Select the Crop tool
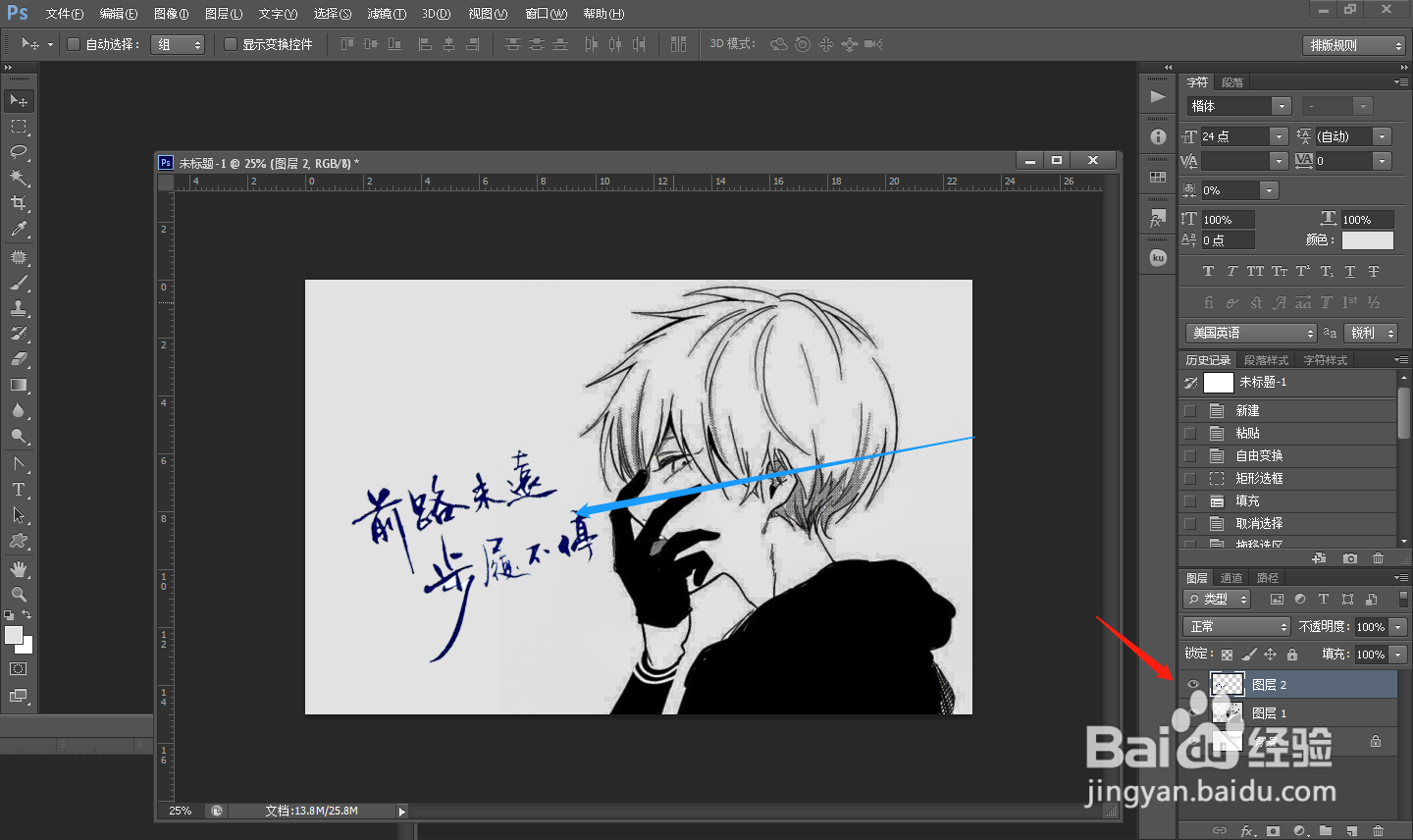This screenshot has width=1413, height=840. click(19, 203)
